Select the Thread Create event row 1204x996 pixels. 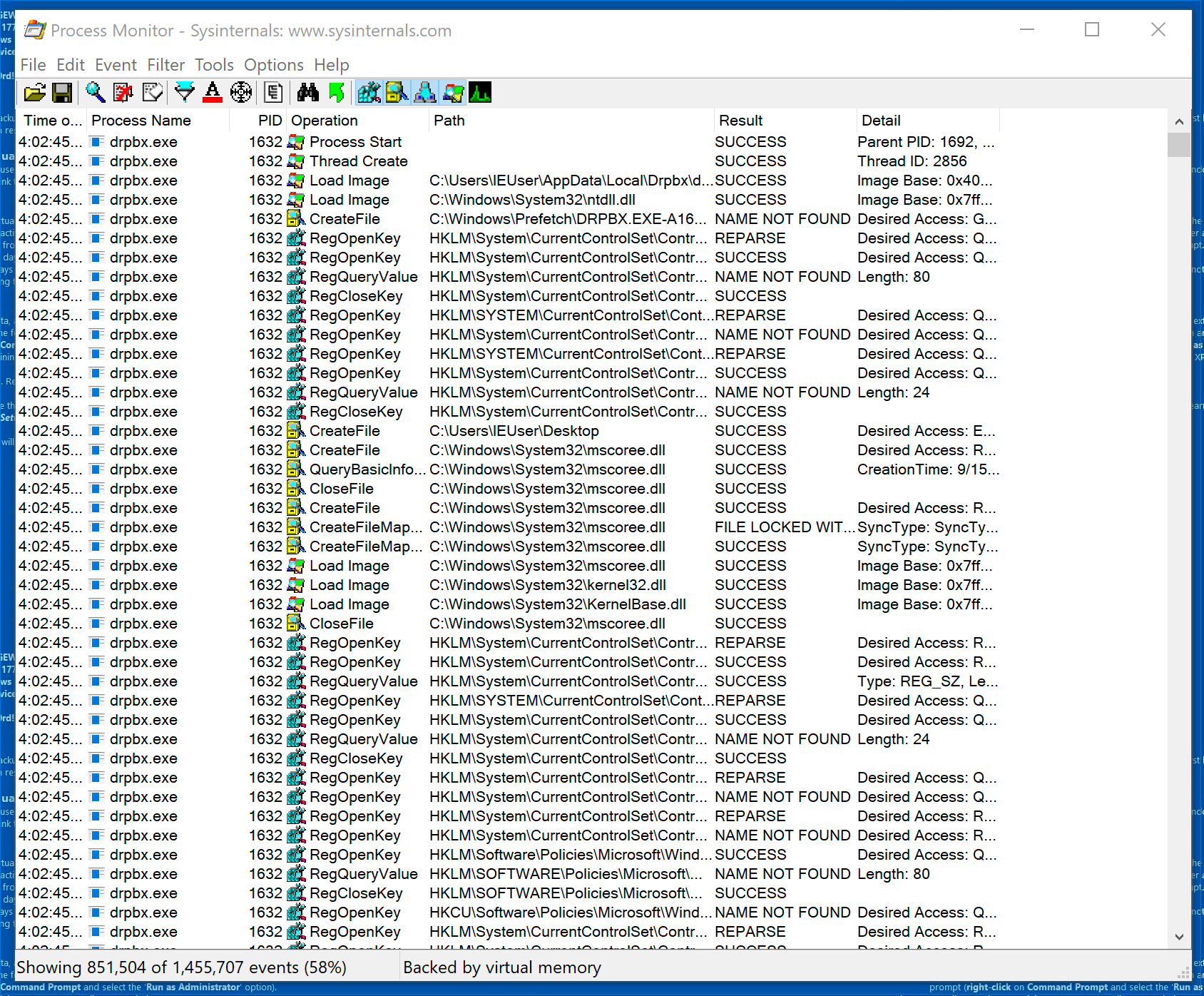click(x=508, y=161)
